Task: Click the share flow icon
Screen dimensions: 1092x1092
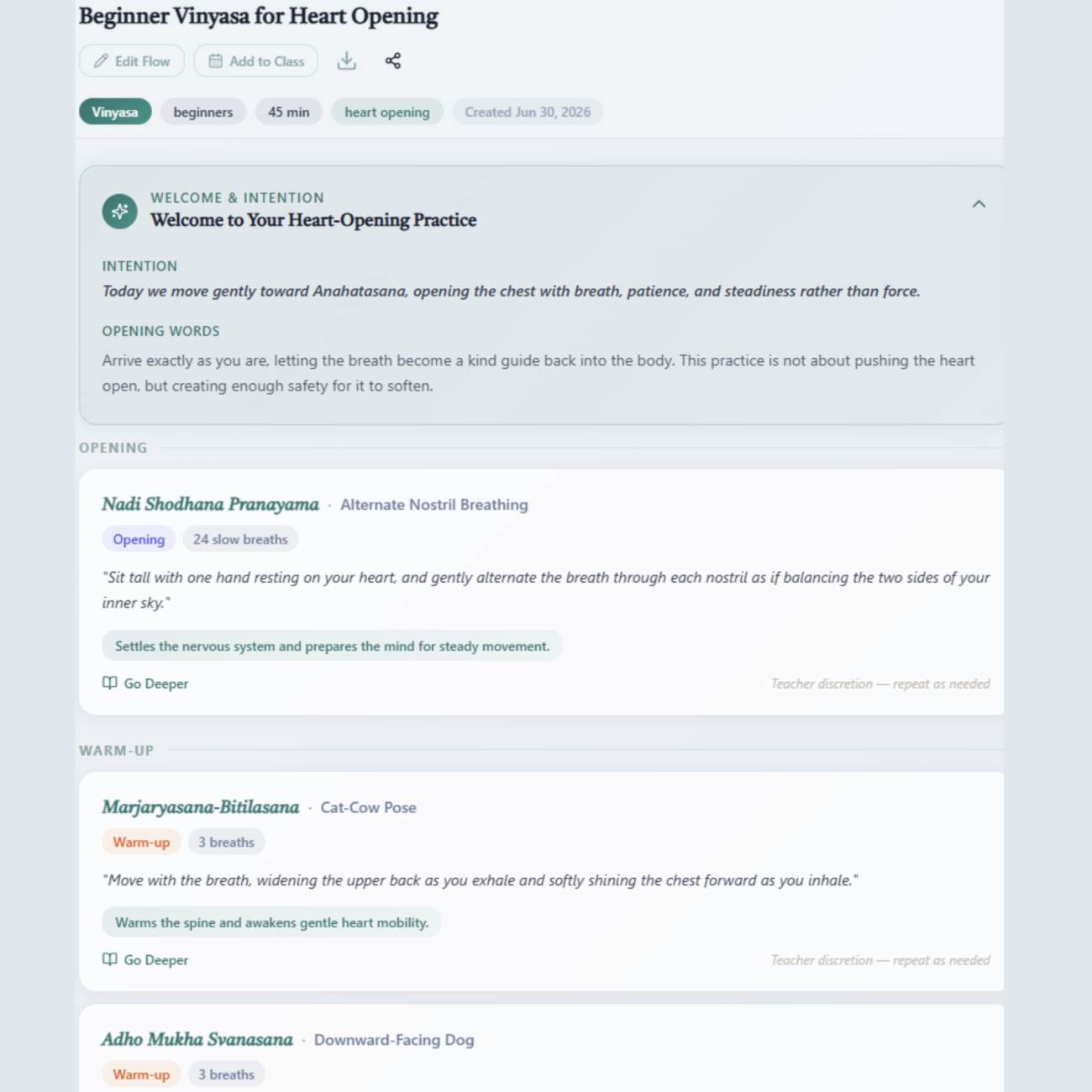Action: click(x=392, y=60)
